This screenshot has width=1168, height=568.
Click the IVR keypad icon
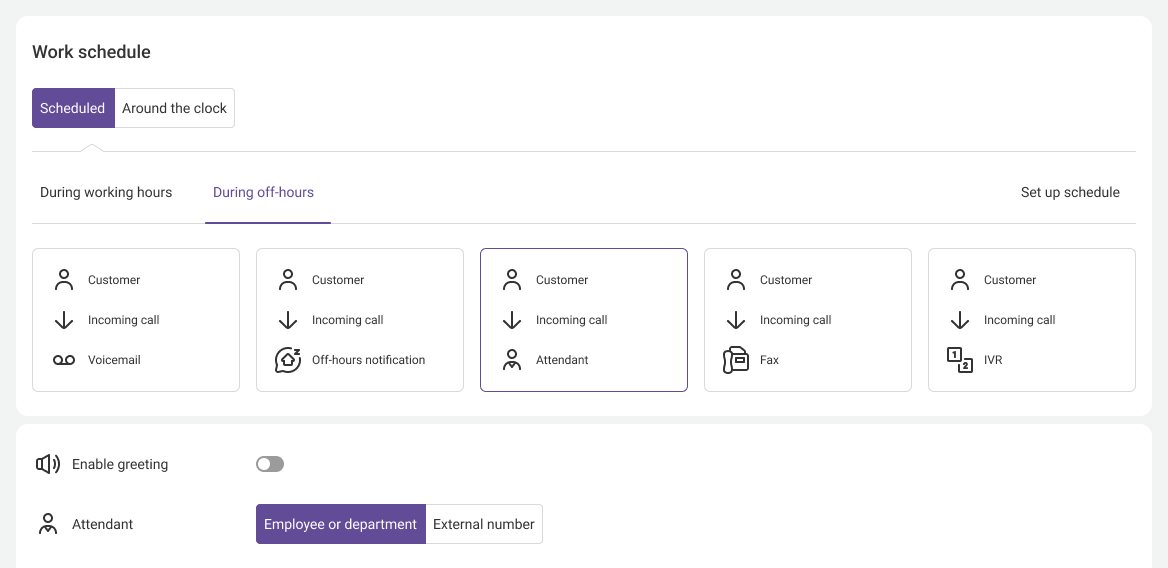pos(960,360)
